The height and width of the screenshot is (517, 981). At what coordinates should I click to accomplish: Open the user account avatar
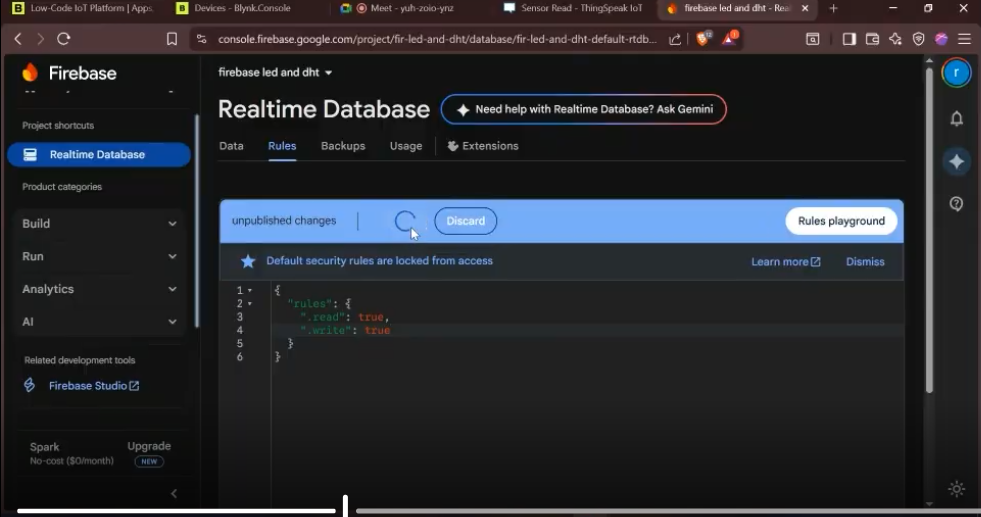tap(956, 73)
